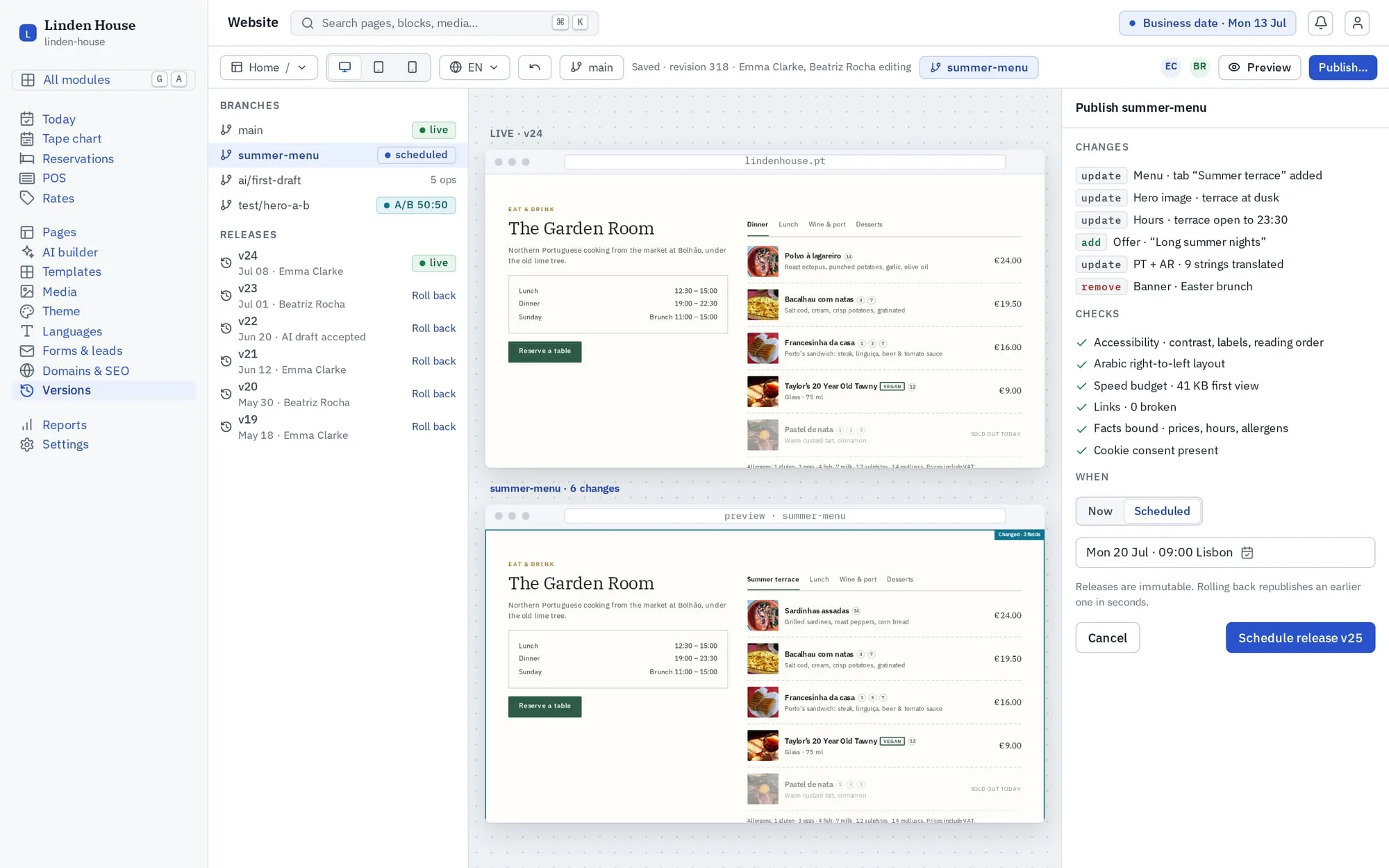The image size is (1389, 868).
Task: Click the Languages type icon
Action: point(27,331)
